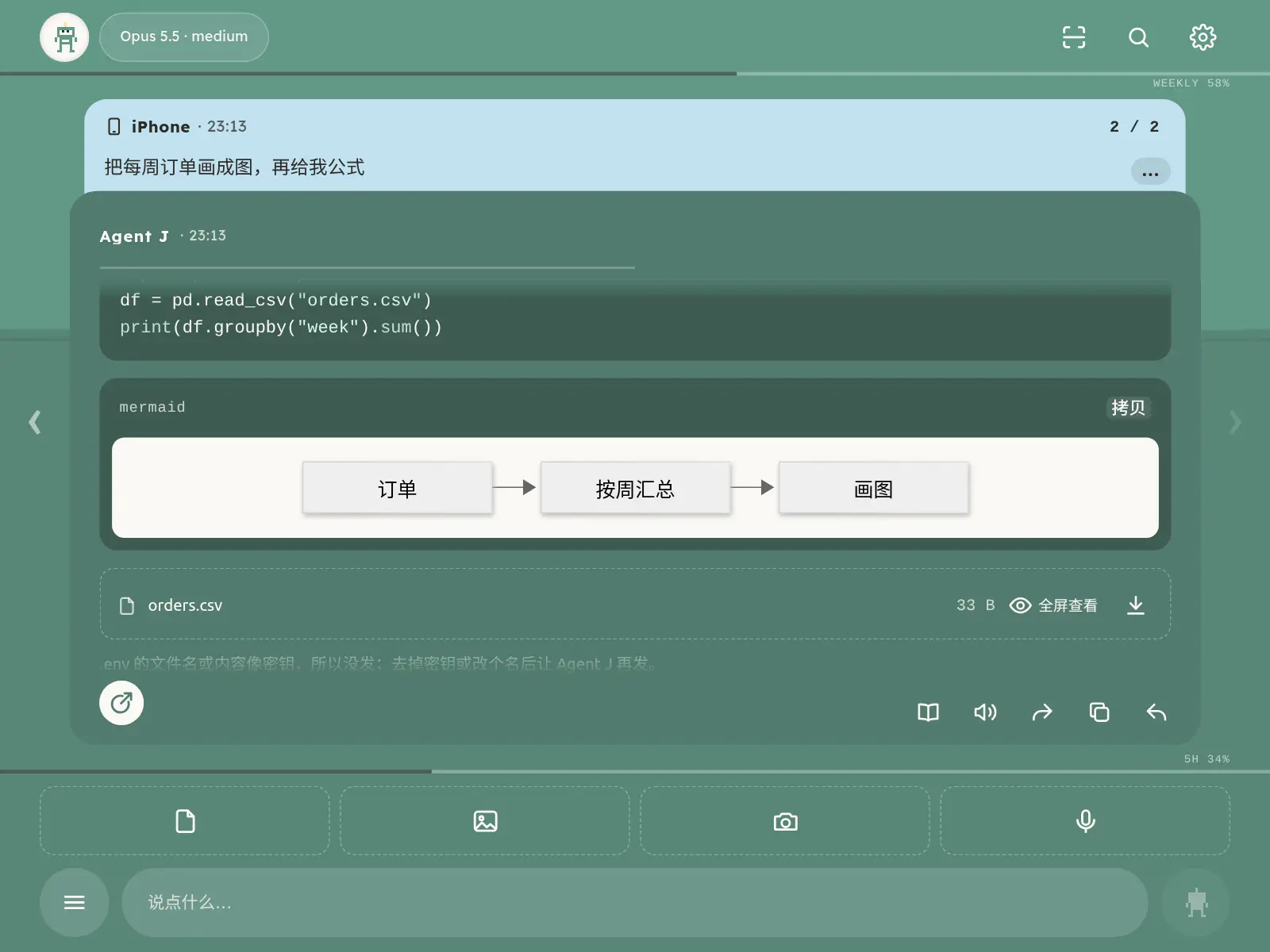Click the 2 / 2 message counter
The image size is (1270, 952).
pyautogui.click(x=1134, y=127)
